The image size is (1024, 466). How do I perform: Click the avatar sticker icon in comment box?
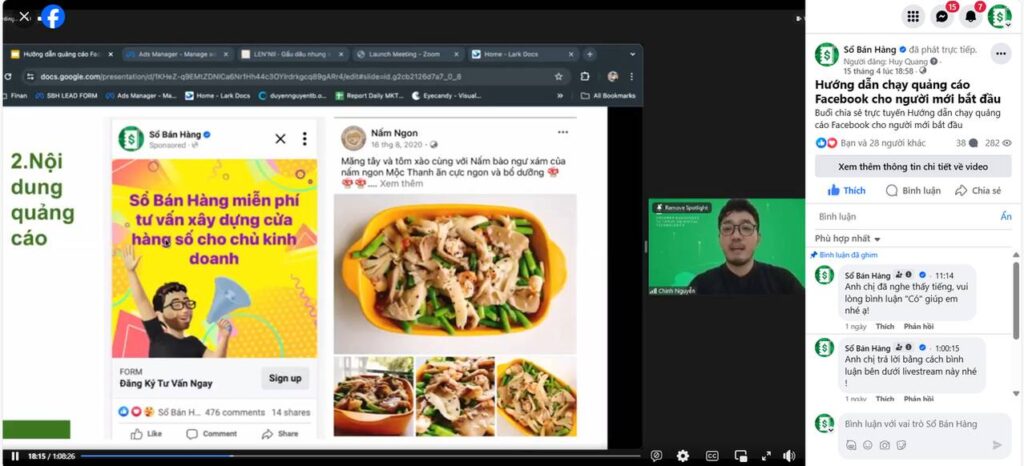pyautogui.click(x=851, y=445)
